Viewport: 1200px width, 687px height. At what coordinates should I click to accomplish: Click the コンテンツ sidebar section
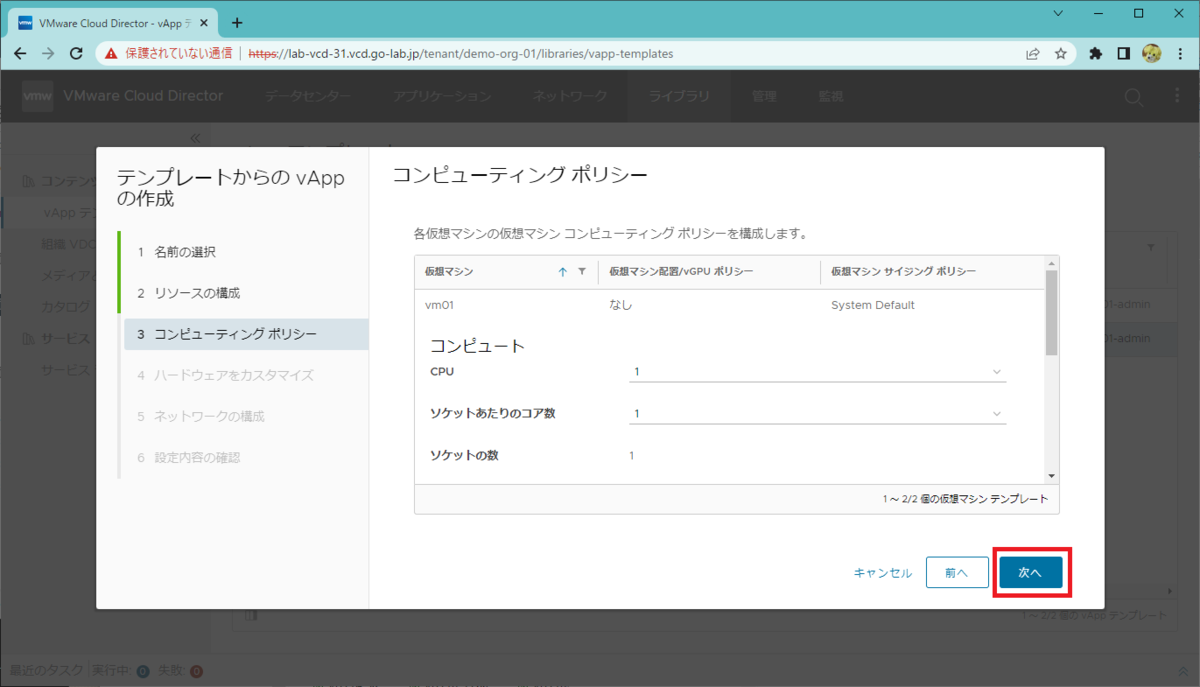[59, 182]
